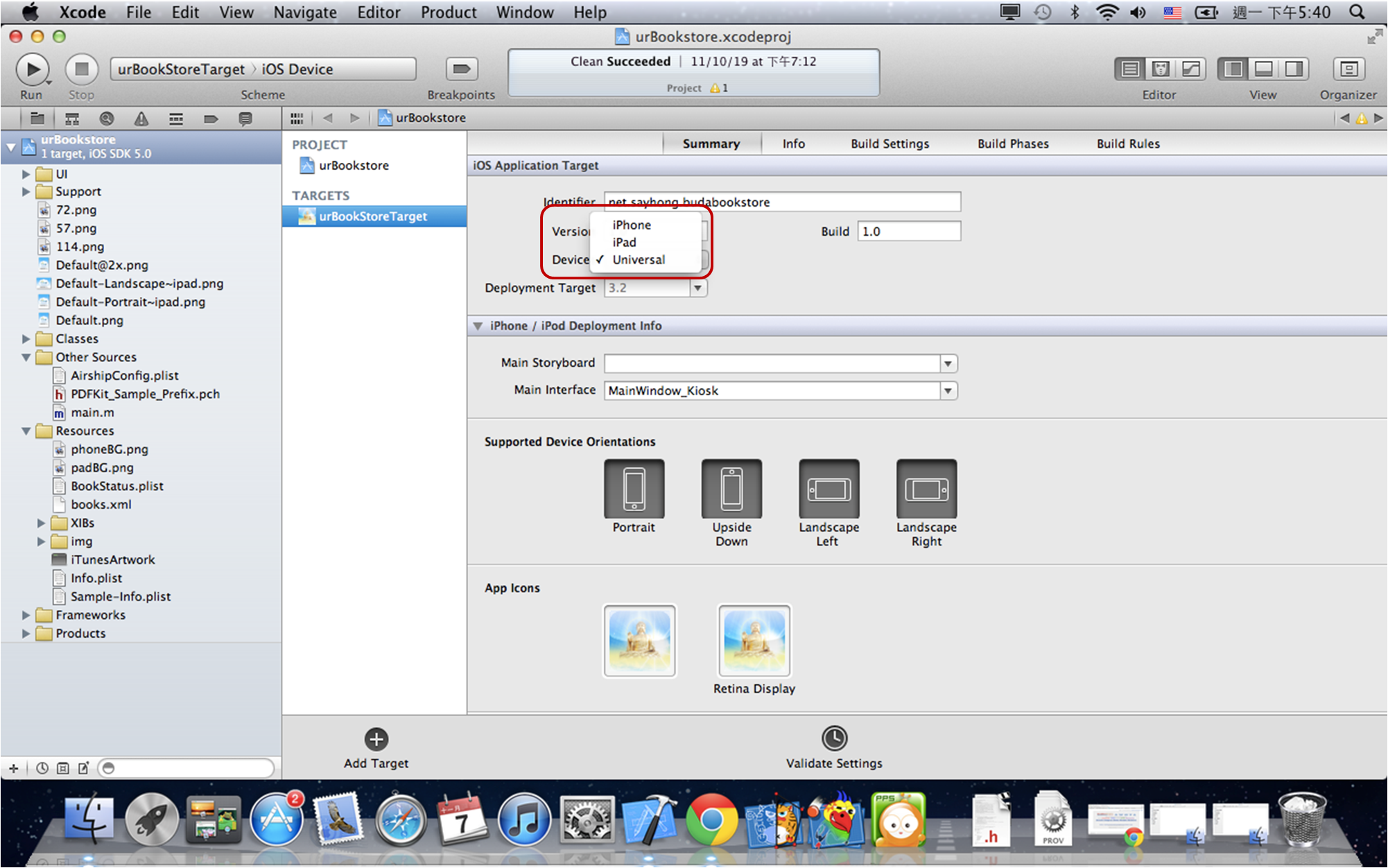Open Spotlight search in menu bar
Screen dimensions: 1388x868
coord(1357,12)
